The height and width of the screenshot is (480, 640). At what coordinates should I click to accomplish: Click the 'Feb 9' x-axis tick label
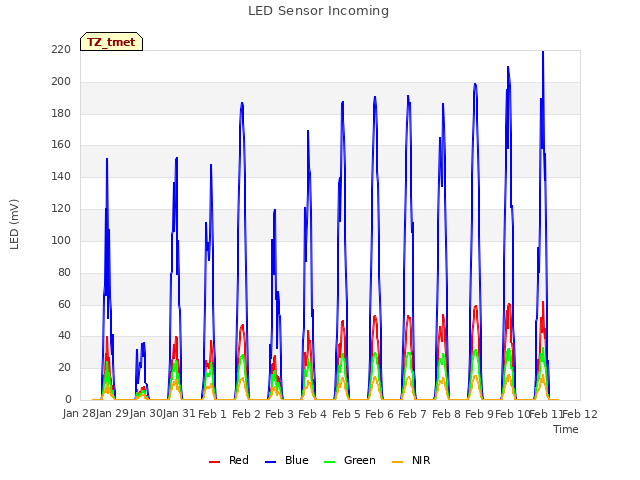pos(479,414)
